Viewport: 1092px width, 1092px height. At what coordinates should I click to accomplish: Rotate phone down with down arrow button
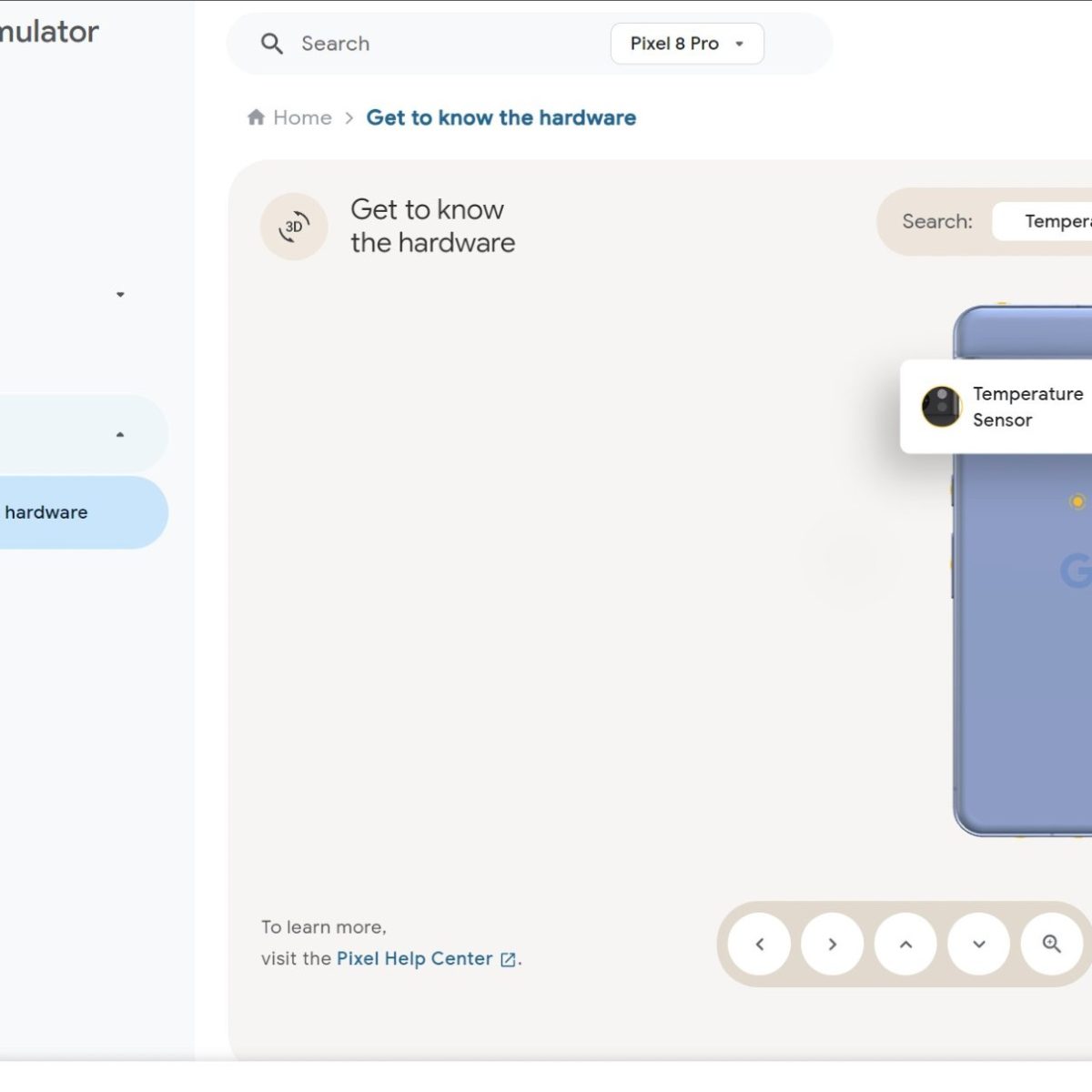(979, 945)
